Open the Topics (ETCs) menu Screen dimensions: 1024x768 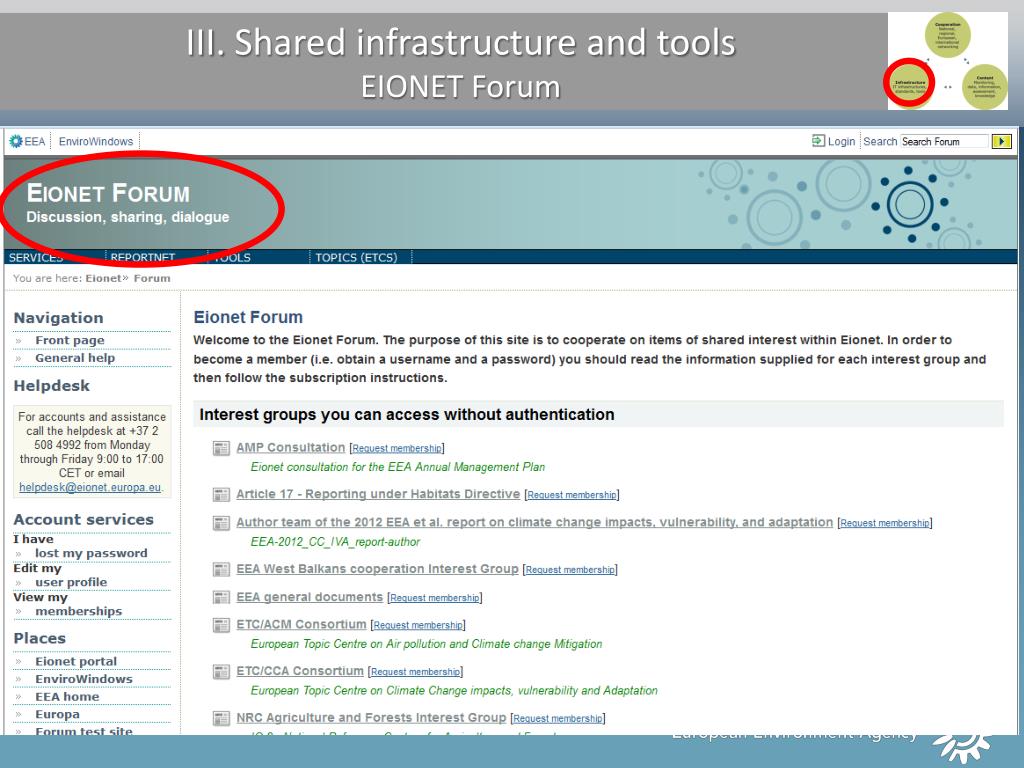click(x=356, y=257)
